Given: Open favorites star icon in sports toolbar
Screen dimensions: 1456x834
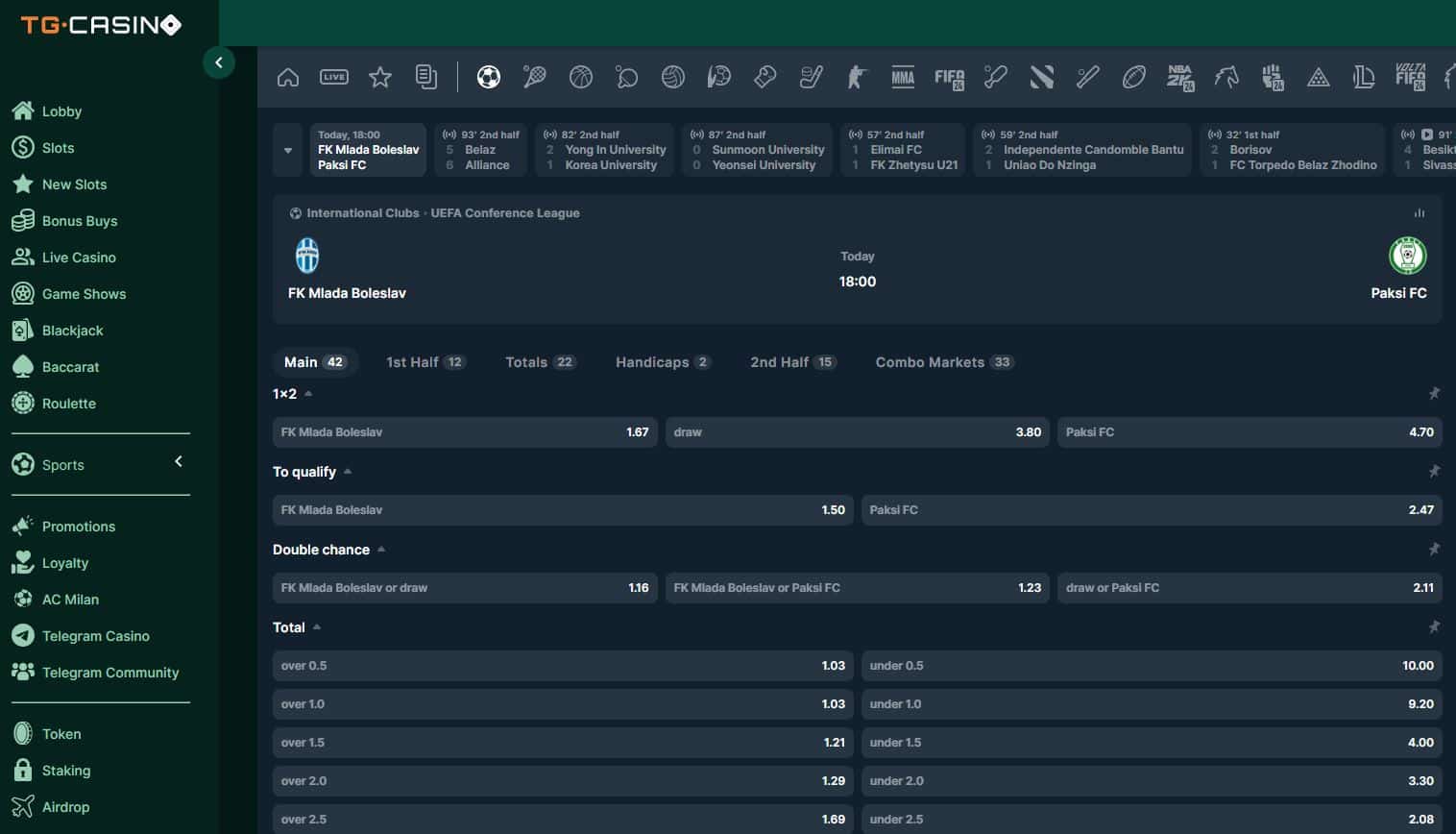Looking at the screenshot, I should tap(380, 77).
